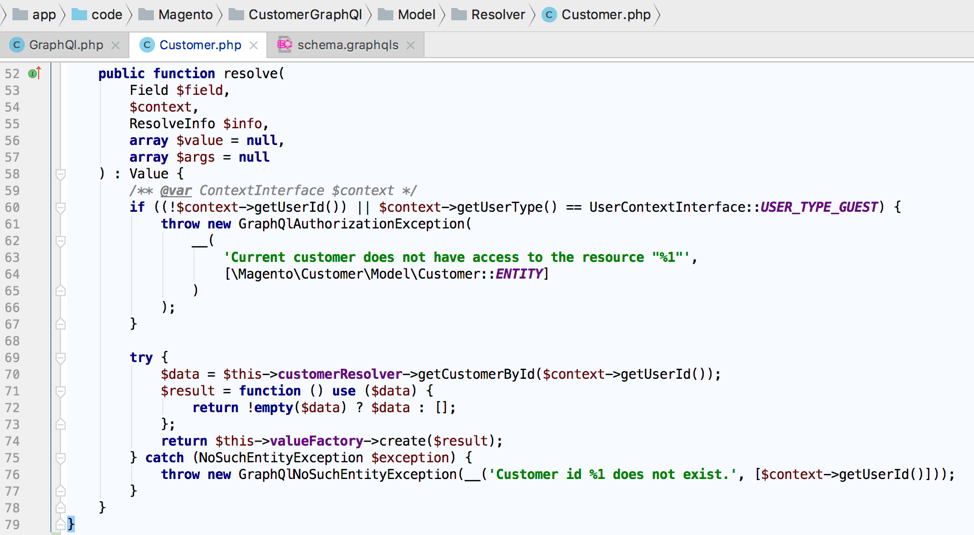Click line number 70 in the gutter
The height and width of the screenshot is (535, 974).
click(x=12, y=374)
